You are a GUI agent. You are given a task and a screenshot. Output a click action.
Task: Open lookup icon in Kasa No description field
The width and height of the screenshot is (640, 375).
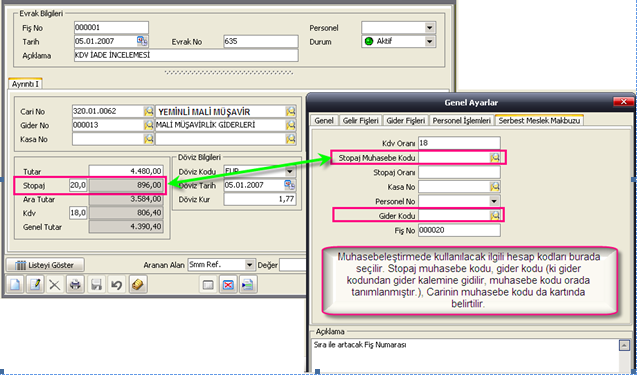pyautogui.click(x=290, y=139)
